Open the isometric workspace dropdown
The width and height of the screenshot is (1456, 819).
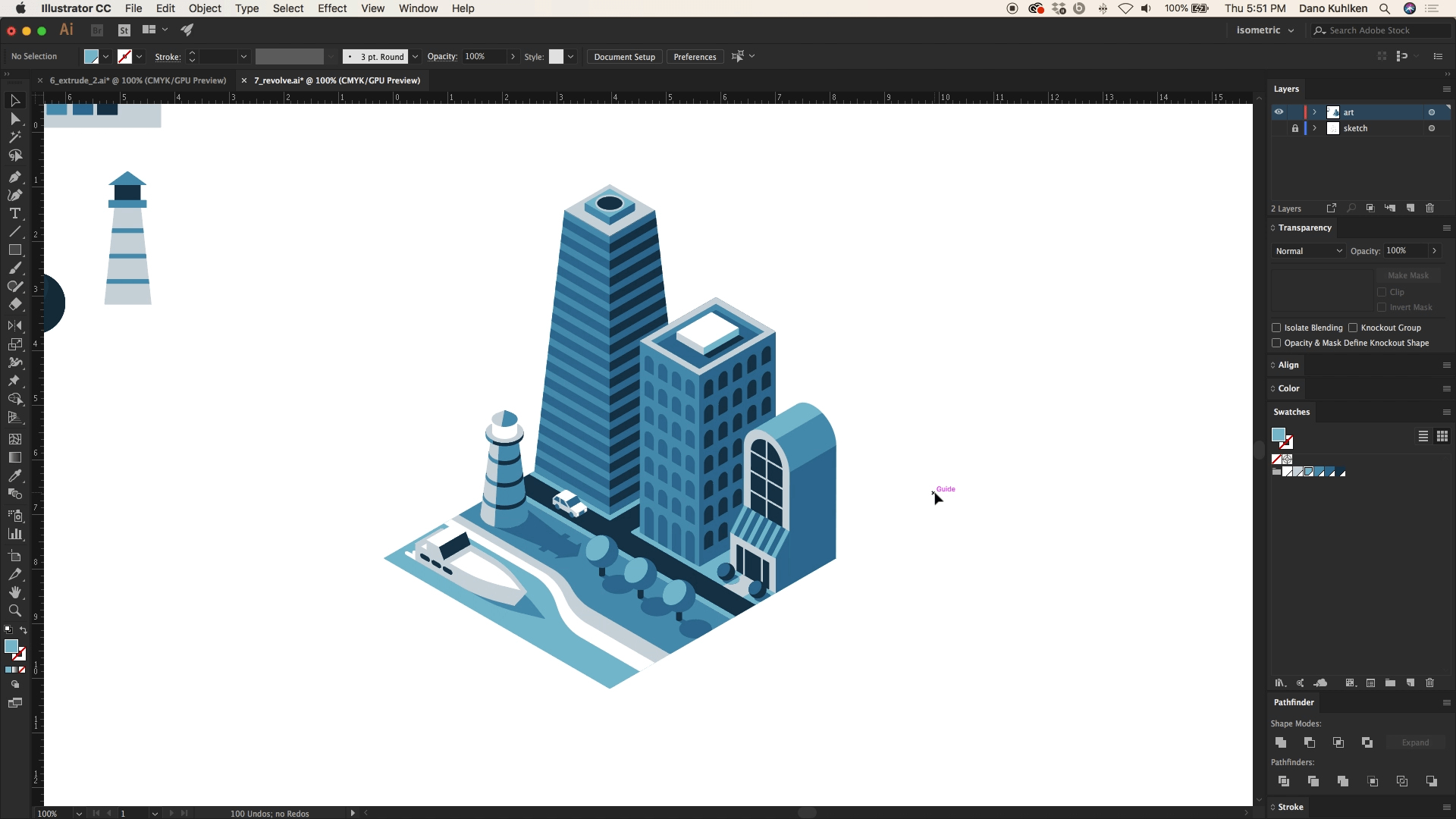(x=1264, y=30)
